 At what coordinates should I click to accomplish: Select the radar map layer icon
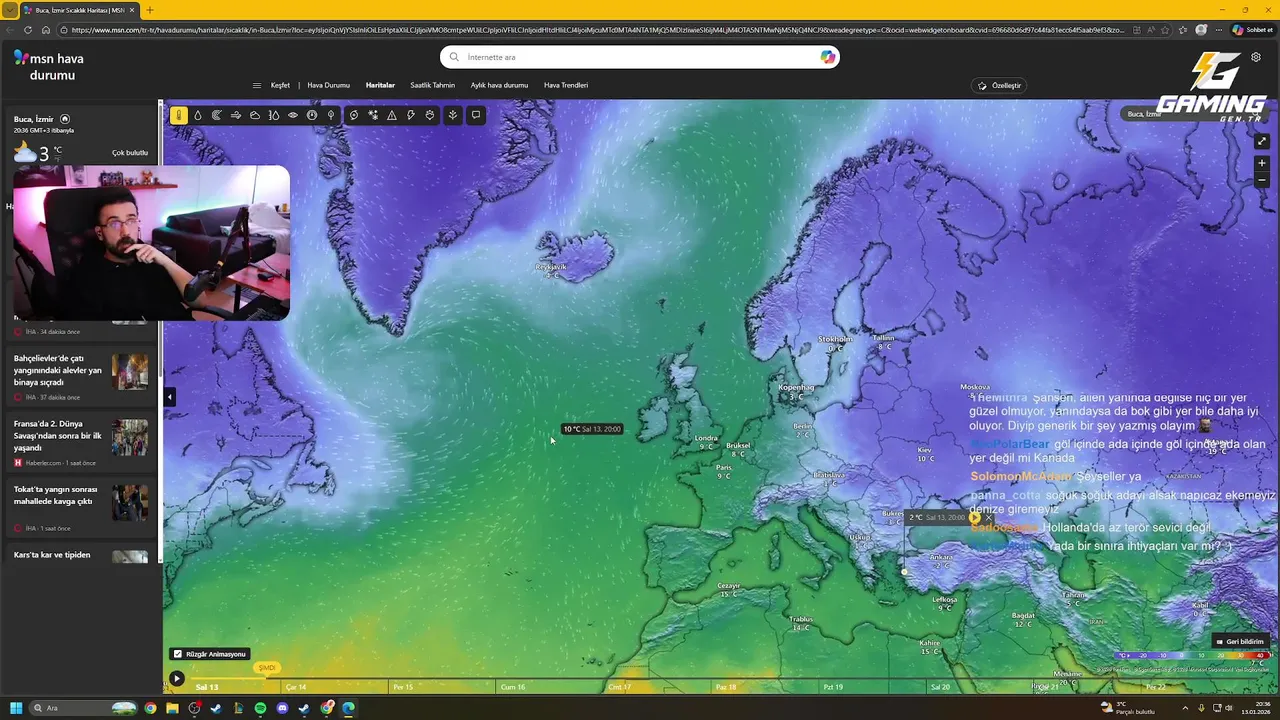[x=216, y=115]
